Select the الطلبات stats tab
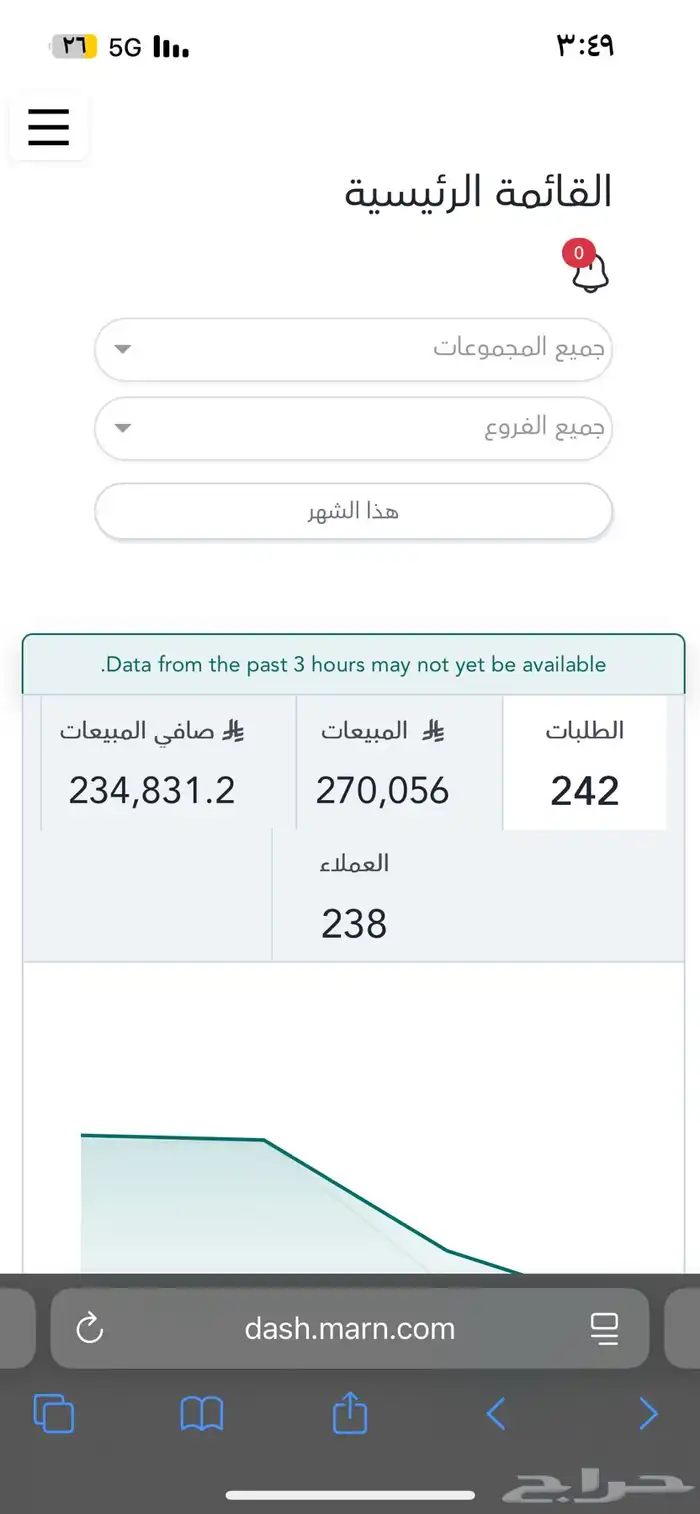Screen dimensions: 700x1514 (x=584, y=763)
